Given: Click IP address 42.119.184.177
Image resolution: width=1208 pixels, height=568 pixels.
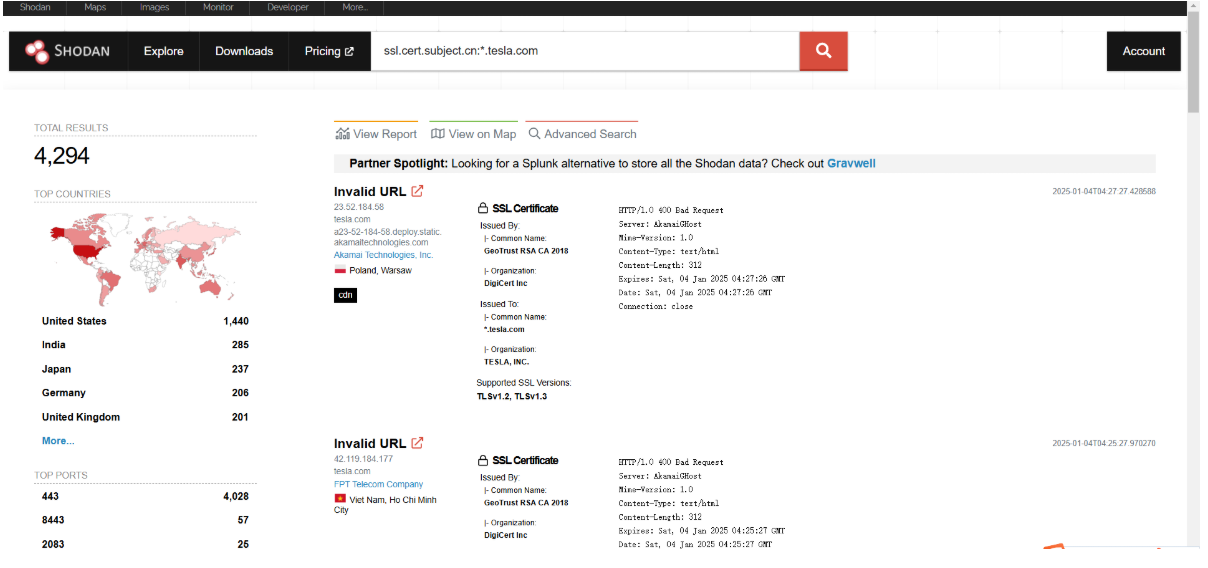Looking at the screenshot, I should coord(363,459).
